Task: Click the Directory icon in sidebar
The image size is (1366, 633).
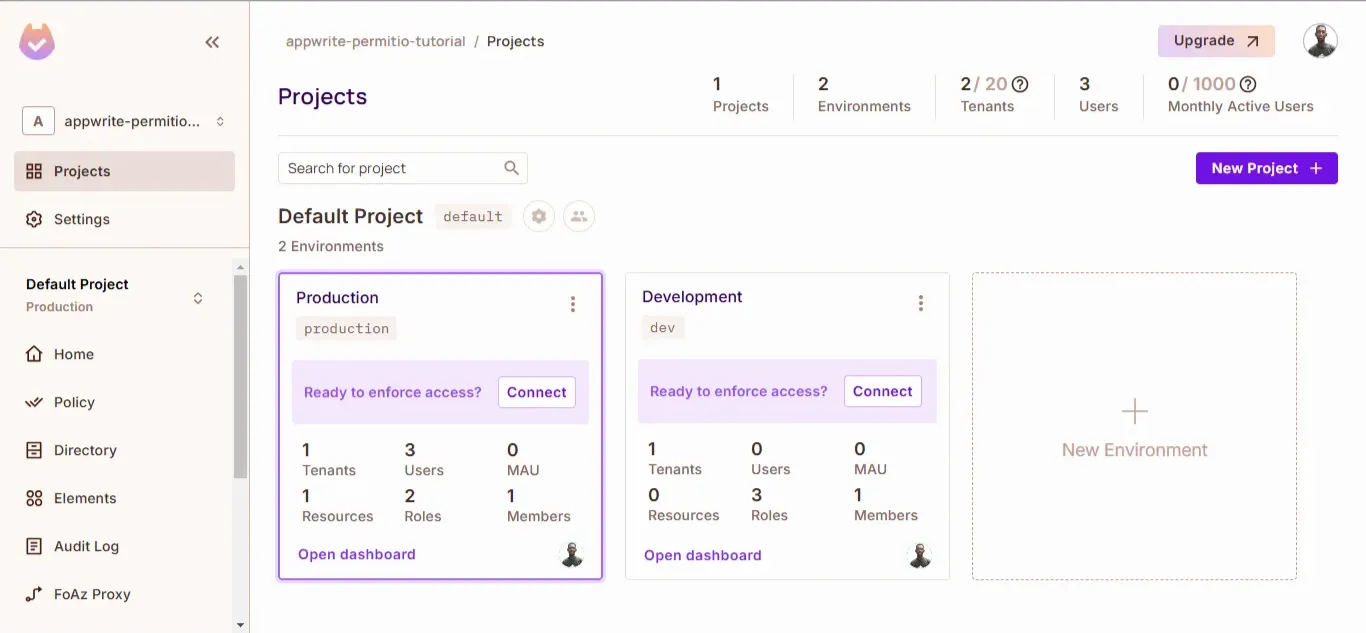Action: 34,450
